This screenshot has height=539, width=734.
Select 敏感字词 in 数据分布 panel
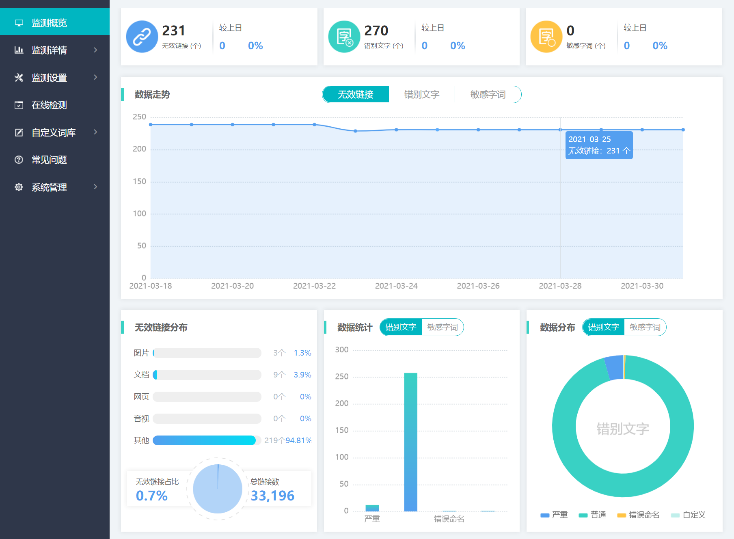coord(645,327)
